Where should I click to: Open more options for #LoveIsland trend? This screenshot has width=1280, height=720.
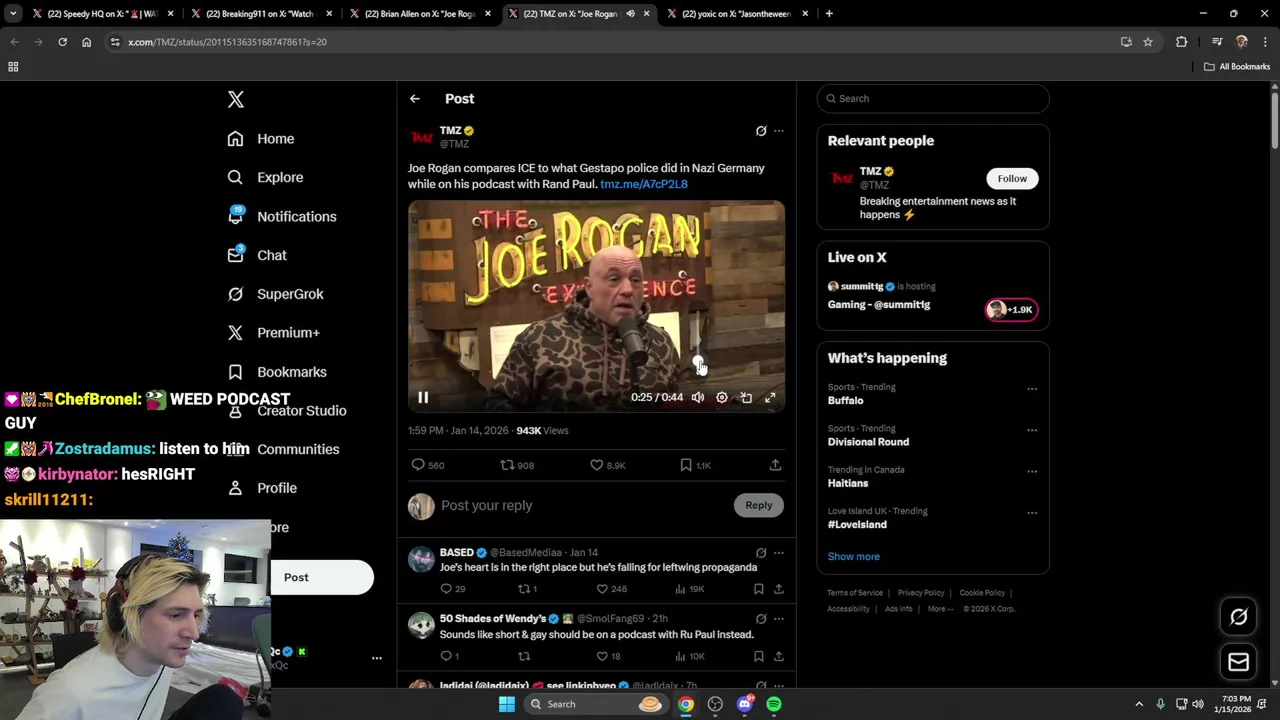(1032, 513)
